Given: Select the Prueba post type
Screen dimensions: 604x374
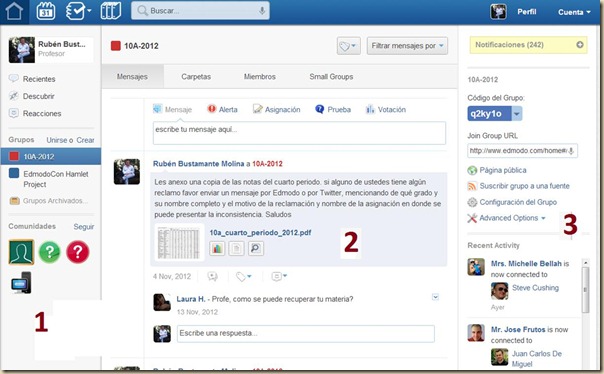Looking at the screenshot, I should coord(333,109).
